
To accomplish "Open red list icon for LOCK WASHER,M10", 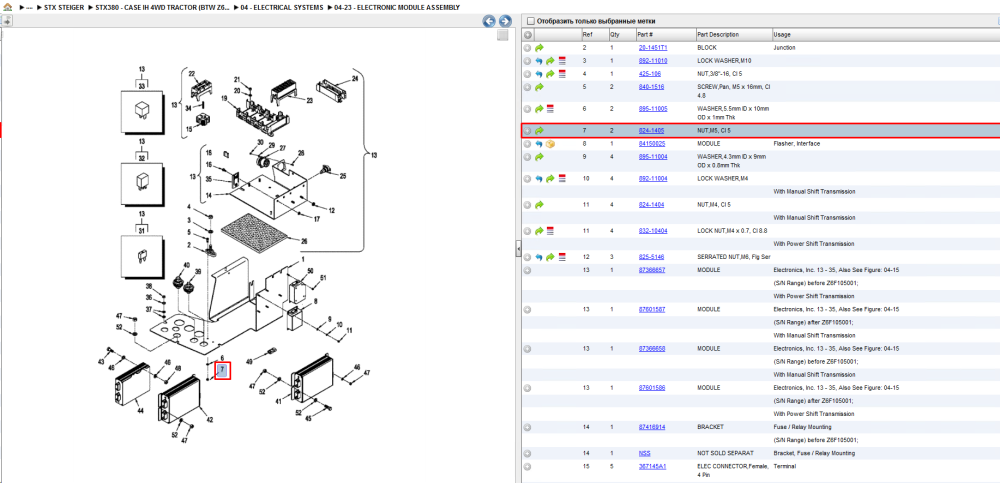I will (x=562, y=61).
